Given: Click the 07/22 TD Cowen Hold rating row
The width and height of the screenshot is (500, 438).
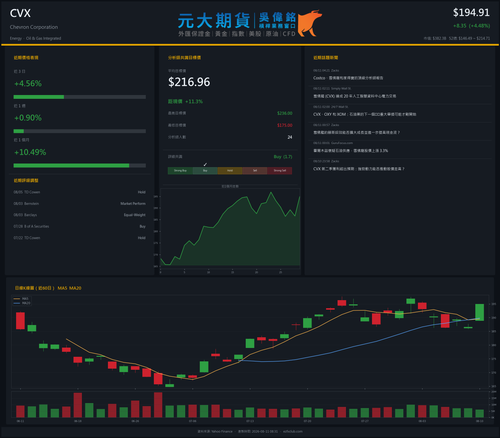Looking at the screenshot, I should tap(80, 238).
